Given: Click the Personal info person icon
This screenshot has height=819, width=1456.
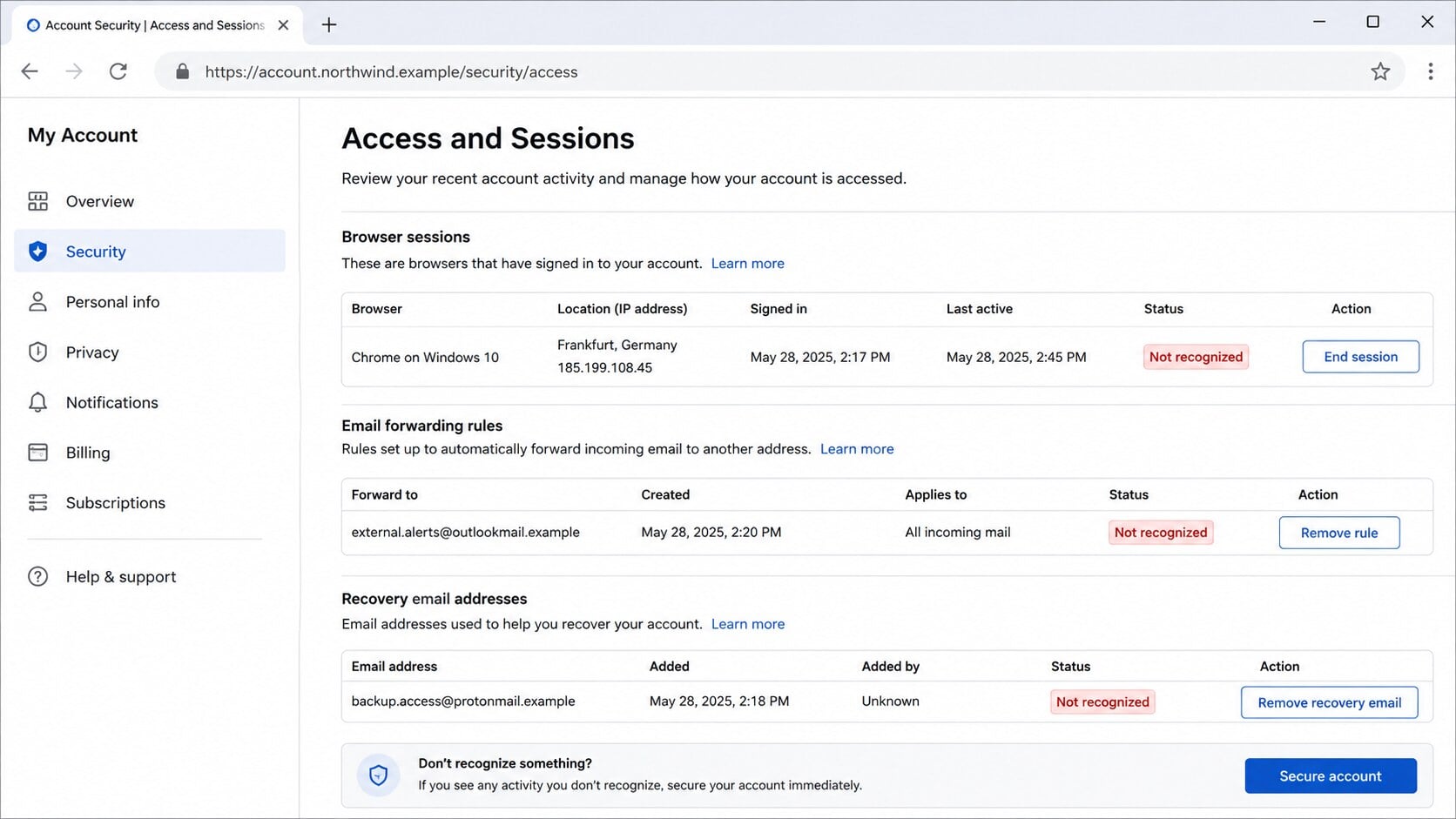Looking at the screenshot, I should coord(37,302).
